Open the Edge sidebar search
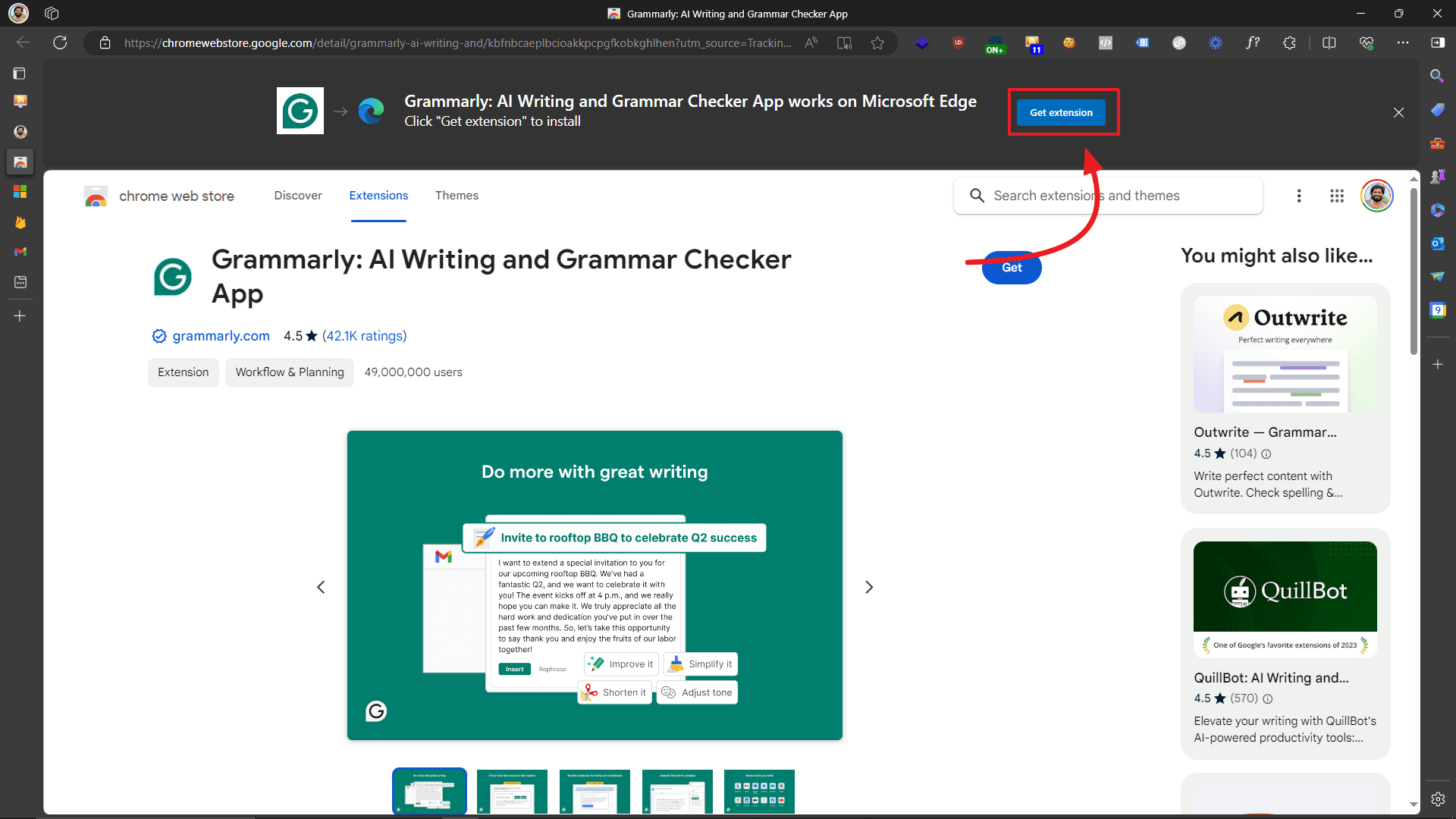1456x819 pixels. [1437, 76]
